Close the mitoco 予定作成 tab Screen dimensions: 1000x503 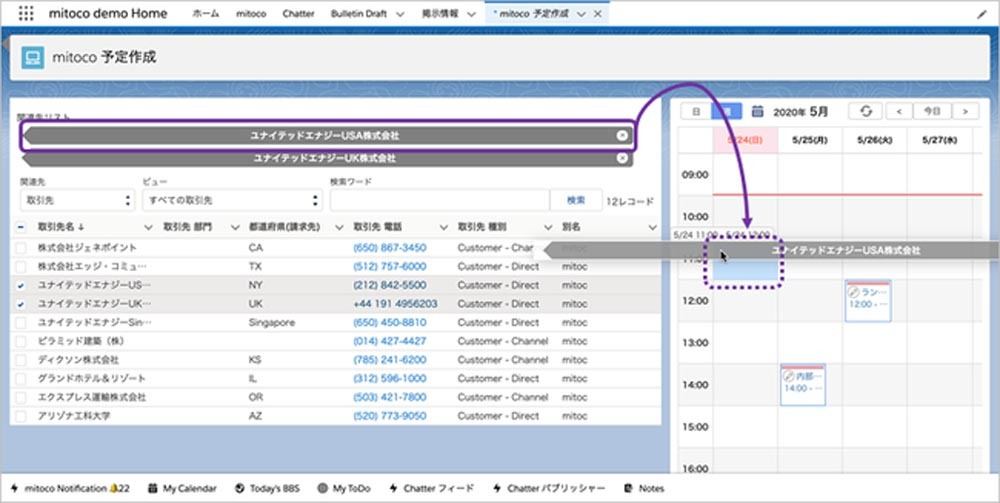click(x=598, y=14)
